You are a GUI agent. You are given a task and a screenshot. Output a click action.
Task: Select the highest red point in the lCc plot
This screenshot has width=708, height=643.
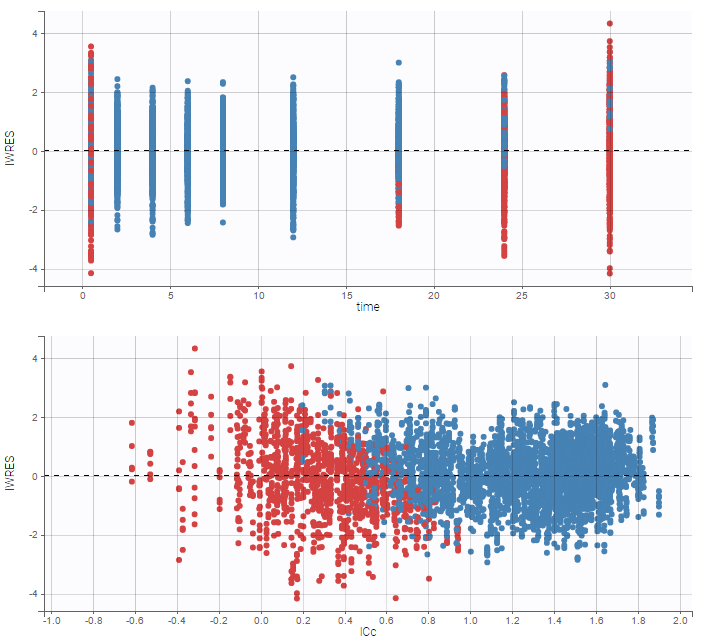coord(195,349)
